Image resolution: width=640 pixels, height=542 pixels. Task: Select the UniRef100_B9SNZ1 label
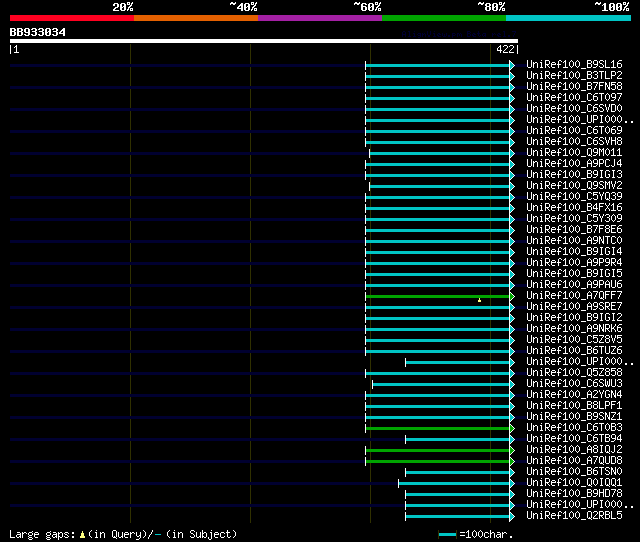click(574, 417)
